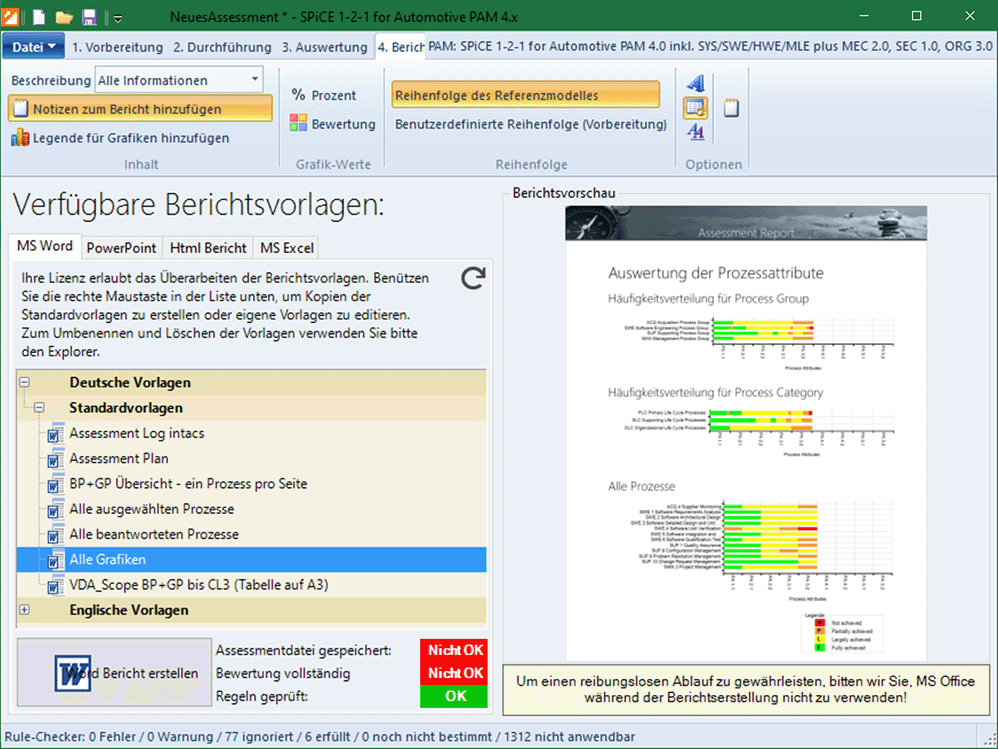Expand the Englische Vorlagen tree node
This screenshot has width=998, height=749.
25,610
